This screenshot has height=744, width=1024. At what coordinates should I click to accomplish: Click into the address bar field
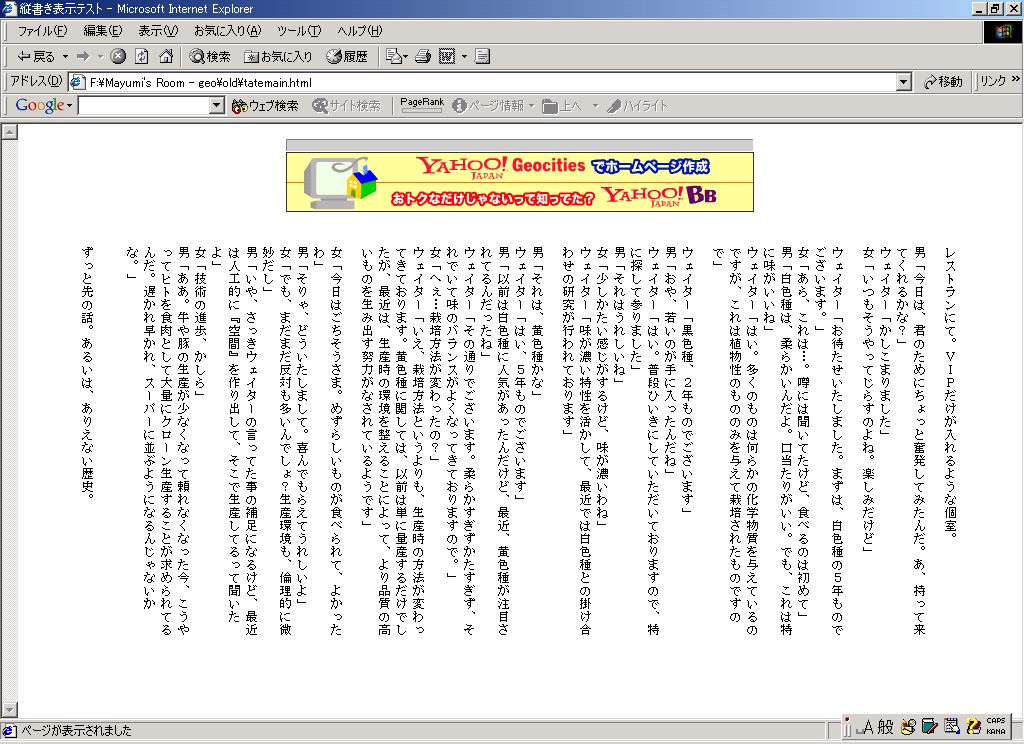tap(492, 82)
